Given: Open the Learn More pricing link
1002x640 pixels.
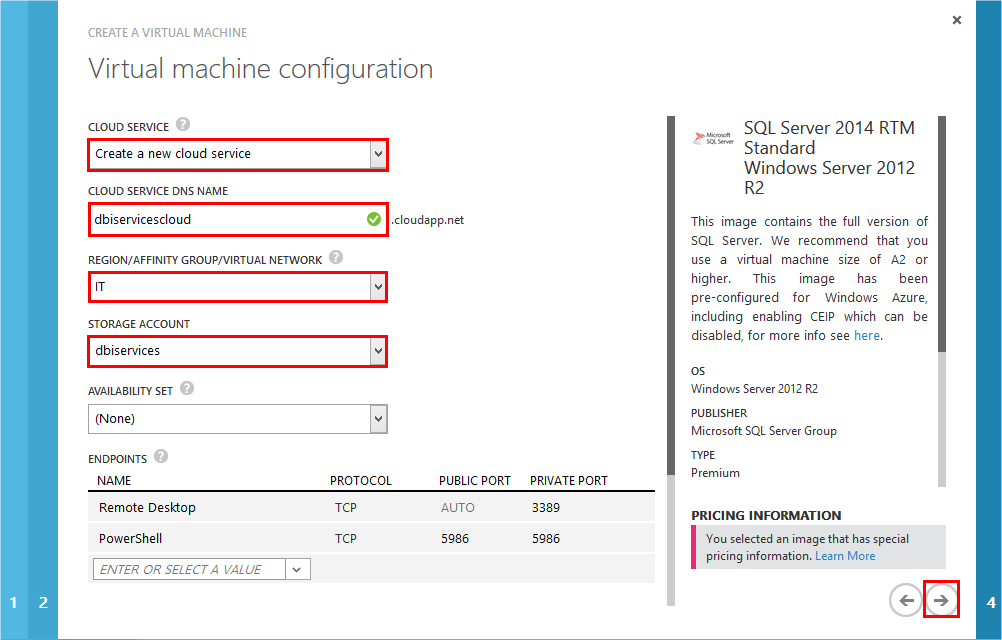Looking at the screenshot, I should click(x=845, y=556).
